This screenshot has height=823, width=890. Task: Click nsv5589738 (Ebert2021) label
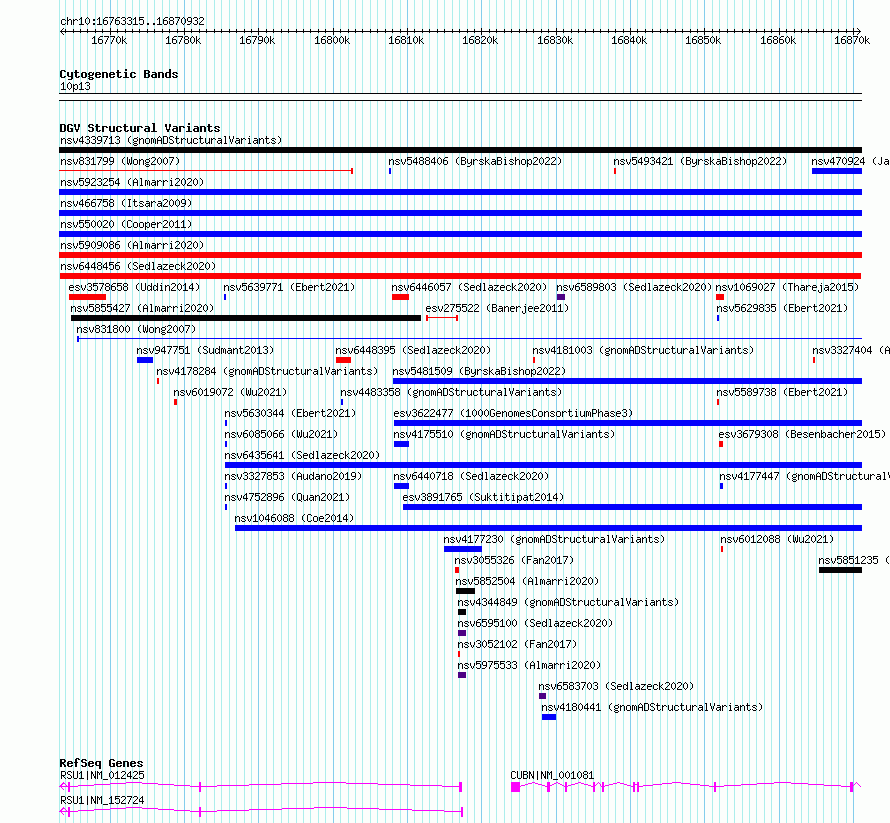[782, 392]
